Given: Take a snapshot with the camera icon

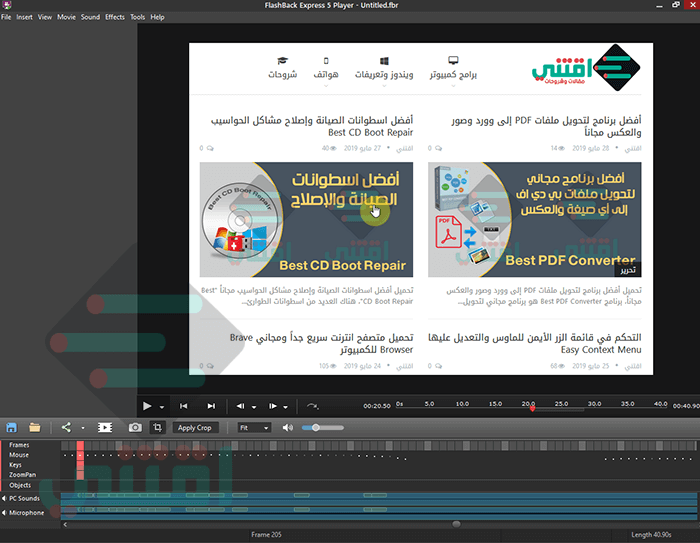Looking at the screenshot, I should pos(135,427).
